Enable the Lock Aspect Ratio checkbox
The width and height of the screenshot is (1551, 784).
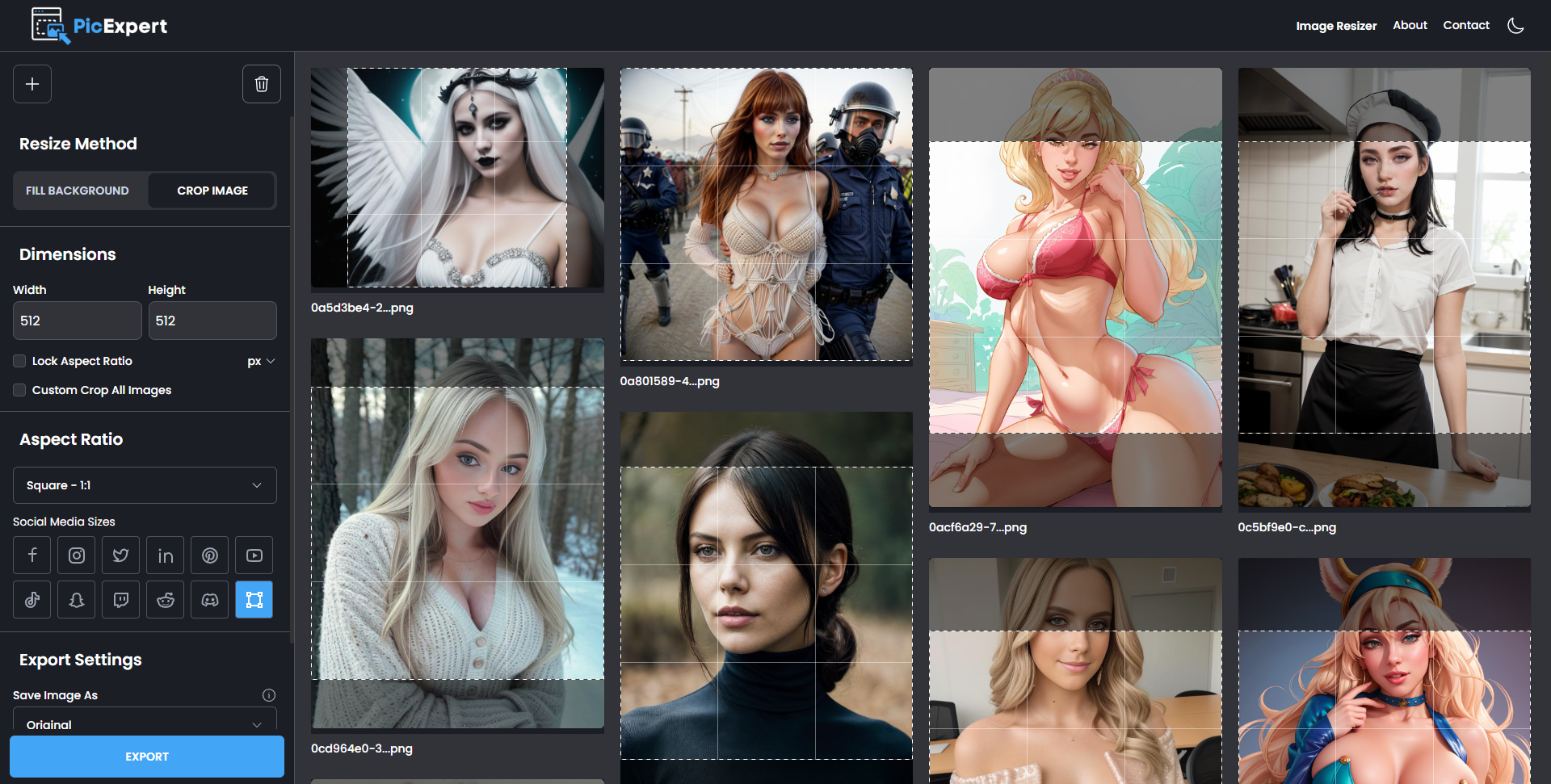[x=19, y=361]
